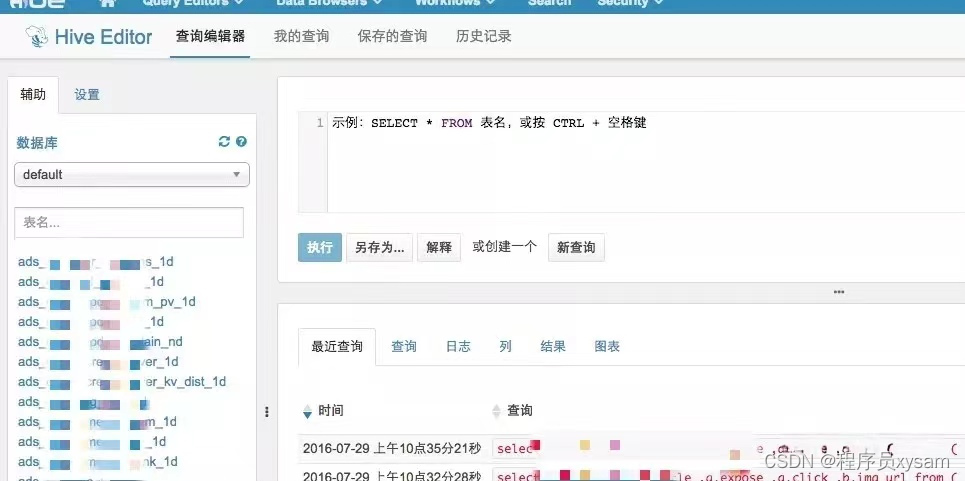The width and height of the screenshot is (965, 481).
Task: Switch to the 图表 tab
Action: pyautogui.click(x=607, y=347)
